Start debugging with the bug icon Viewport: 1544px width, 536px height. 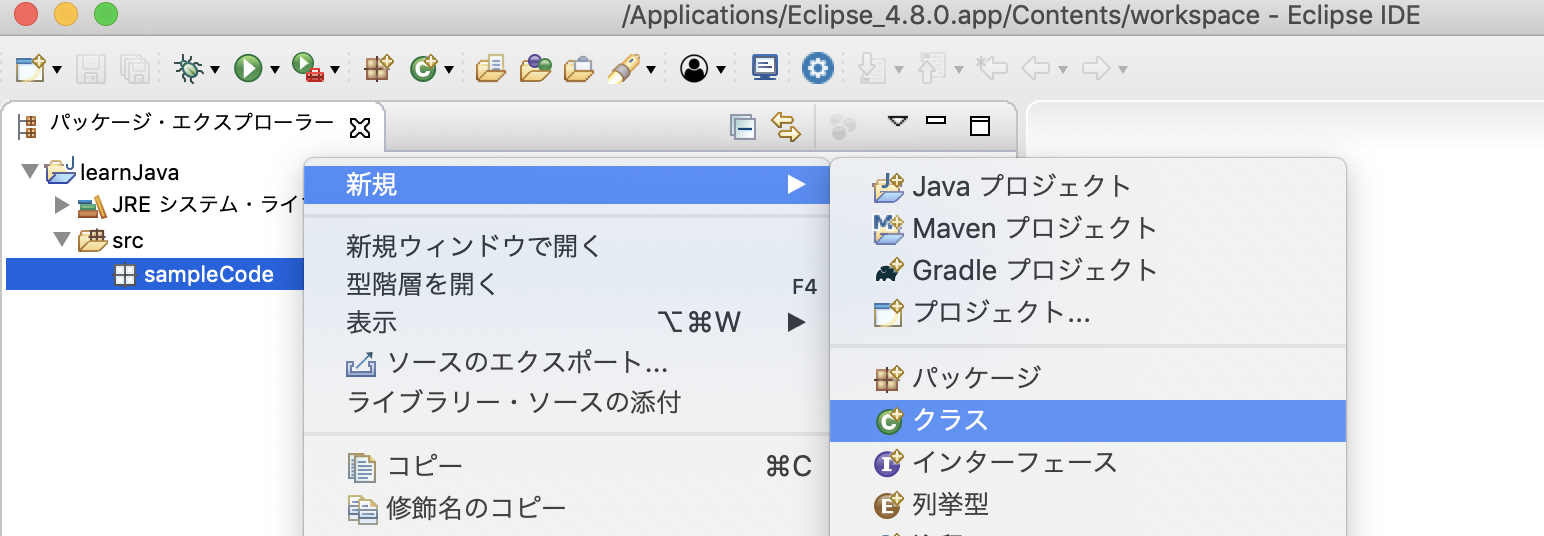(188, 68)
